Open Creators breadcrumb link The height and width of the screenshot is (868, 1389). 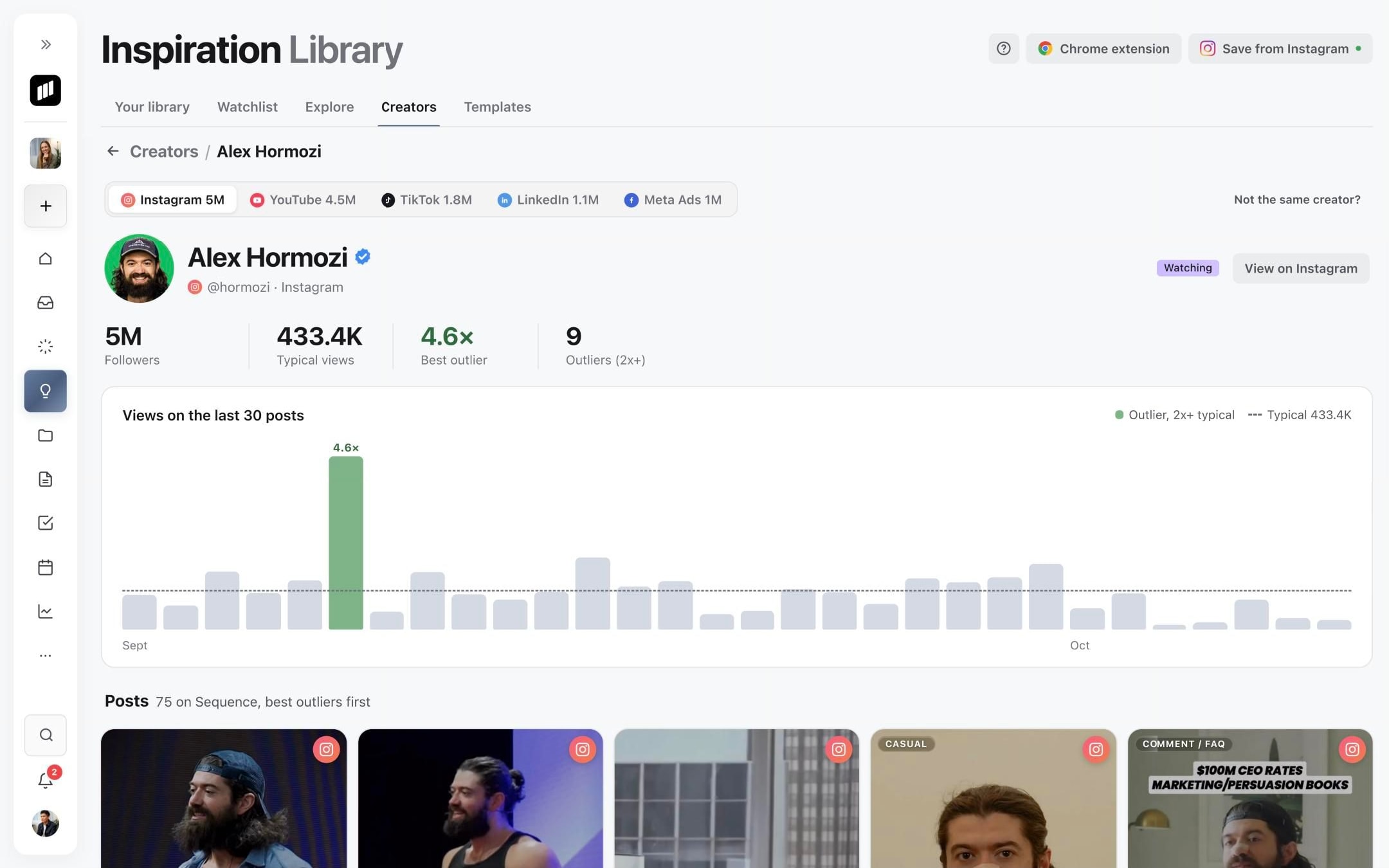[164, 151]
